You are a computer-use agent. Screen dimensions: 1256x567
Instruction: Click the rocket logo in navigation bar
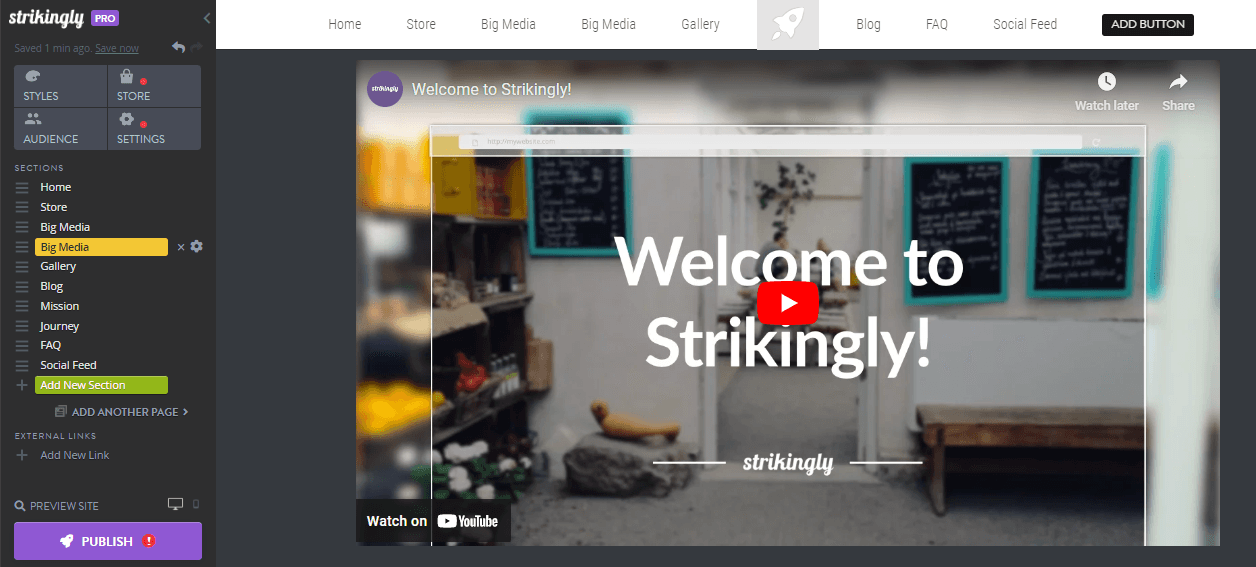tap(788, 24)
